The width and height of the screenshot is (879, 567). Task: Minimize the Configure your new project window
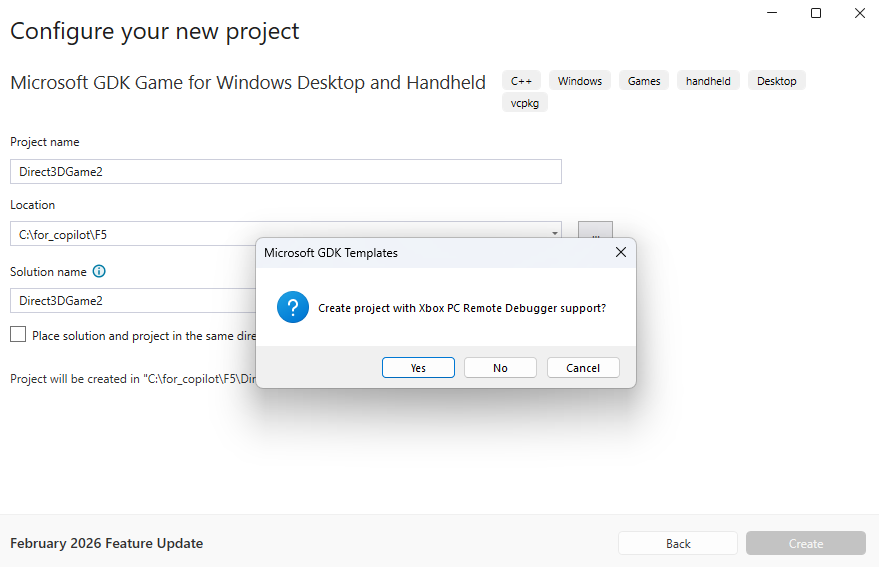[x=772, y=12]
